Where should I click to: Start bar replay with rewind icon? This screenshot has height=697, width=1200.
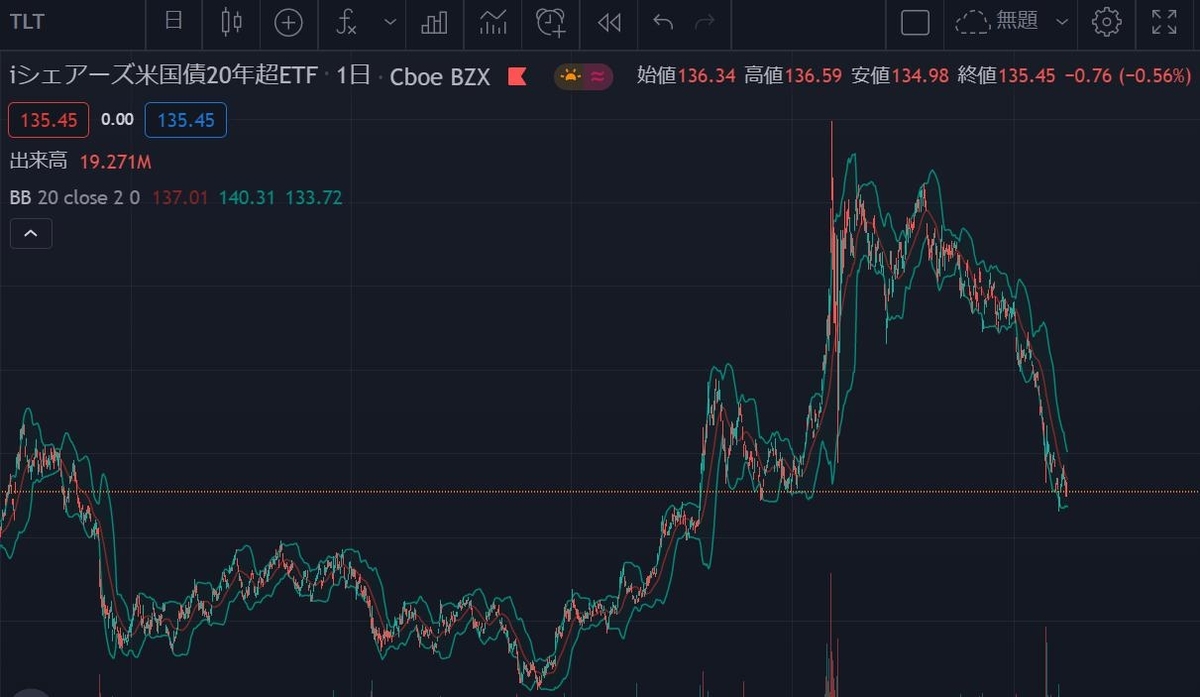pos(609,22)
